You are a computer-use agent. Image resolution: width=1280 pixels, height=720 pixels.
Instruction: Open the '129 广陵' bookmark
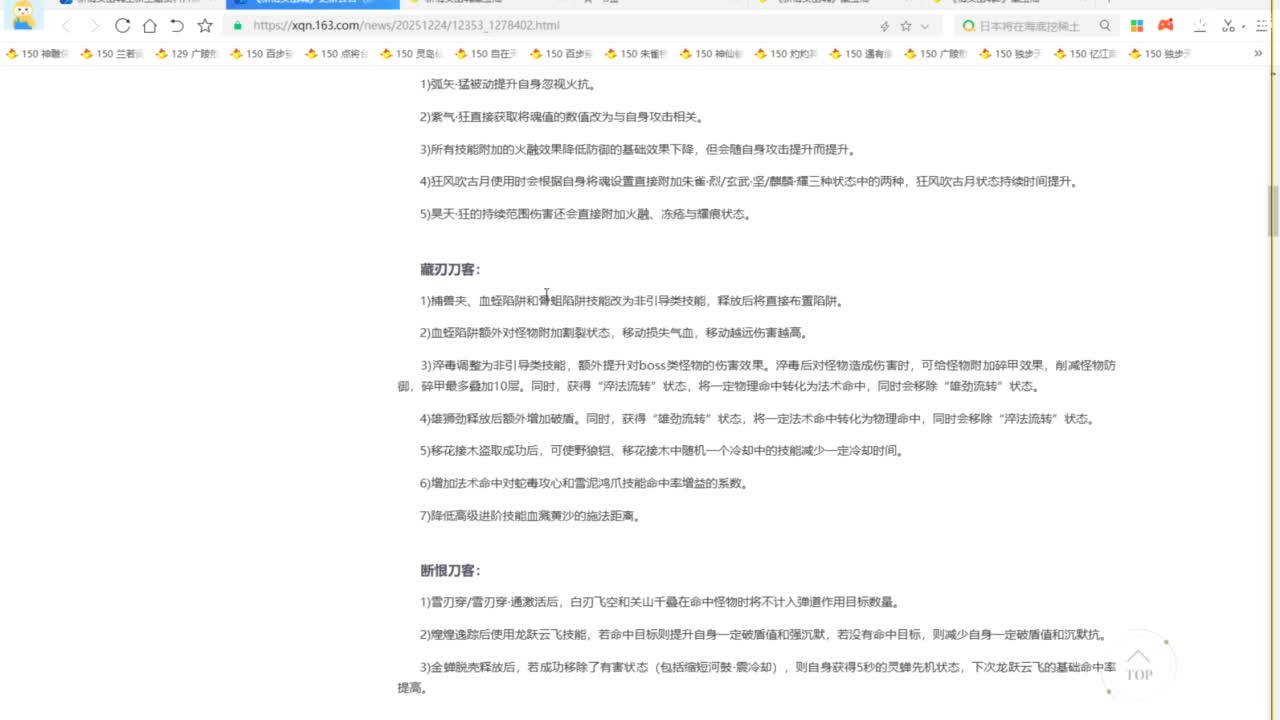click(x=186, y=54)
